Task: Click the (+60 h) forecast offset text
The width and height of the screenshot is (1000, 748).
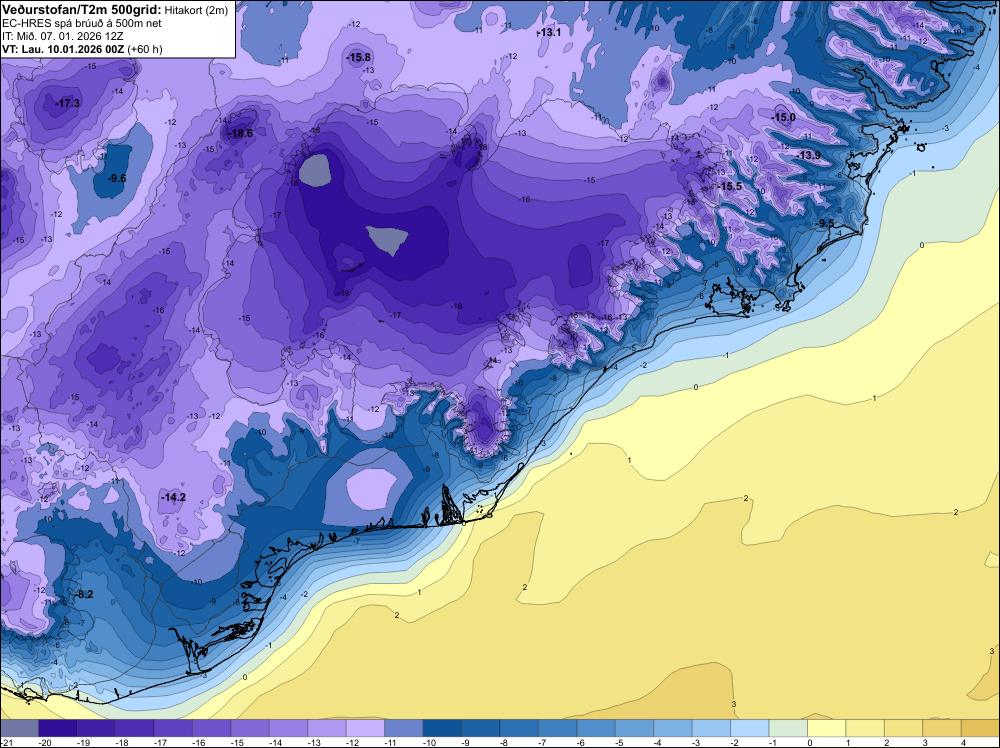Action: point(145,49)
